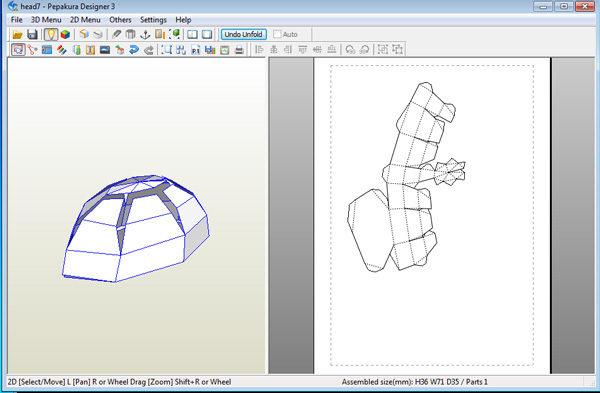This screenshot has height=393, width=600.
Task: Click the Pepakura Designer app icon in title bar
Action: click(13, 7)
